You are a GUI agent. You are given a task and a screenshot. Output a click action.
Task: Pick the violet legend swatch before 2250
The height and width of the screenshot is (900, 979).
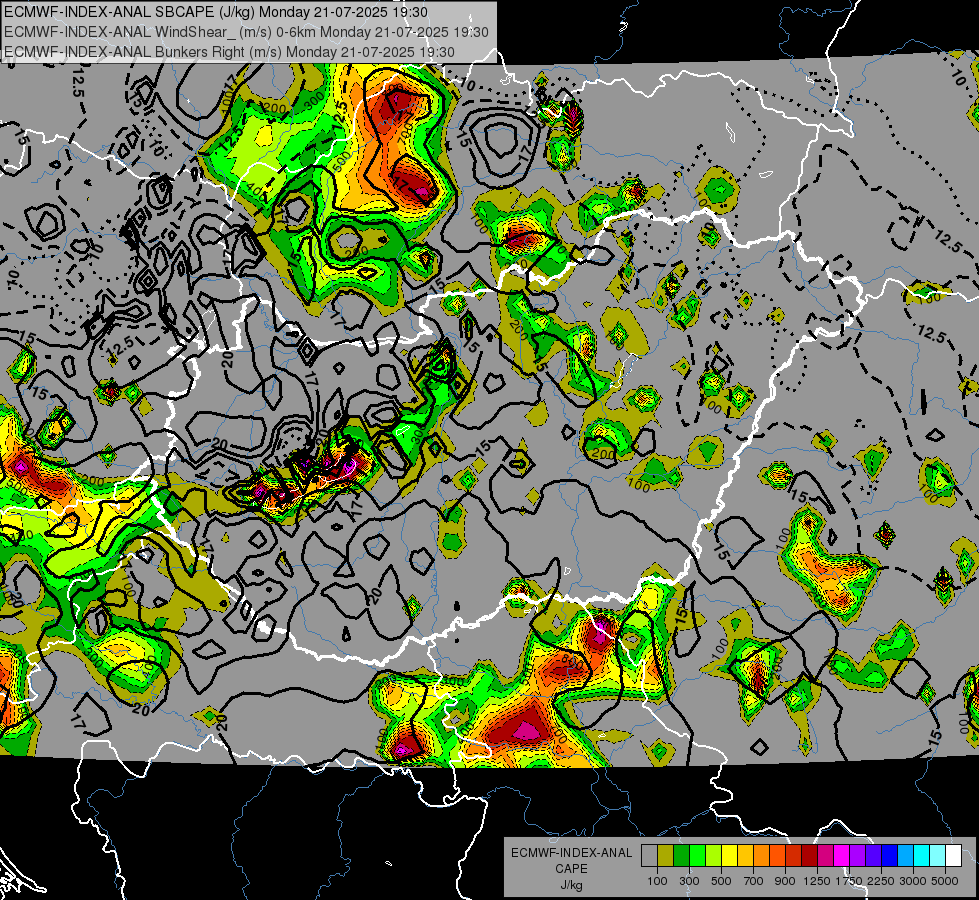pyautogui.click(x=873, y=855)
